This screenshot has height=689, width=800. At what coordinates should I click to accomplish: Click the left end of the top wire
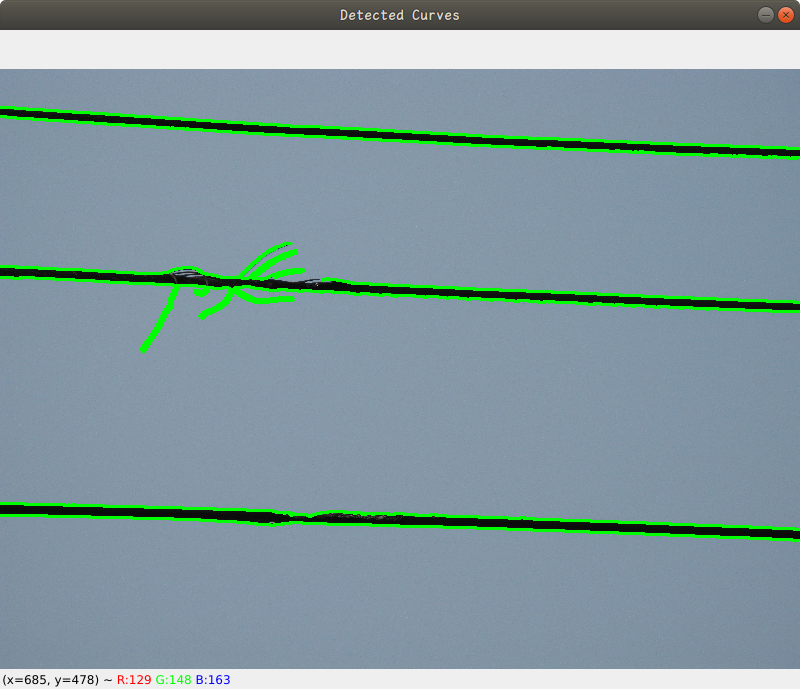click(x=6, y=113)
